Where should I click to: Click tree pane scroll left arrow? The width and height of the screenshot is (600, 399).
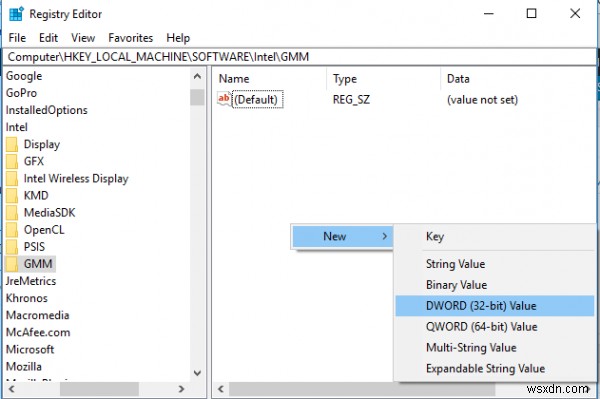pyautogui.click(x=11, y=389)
